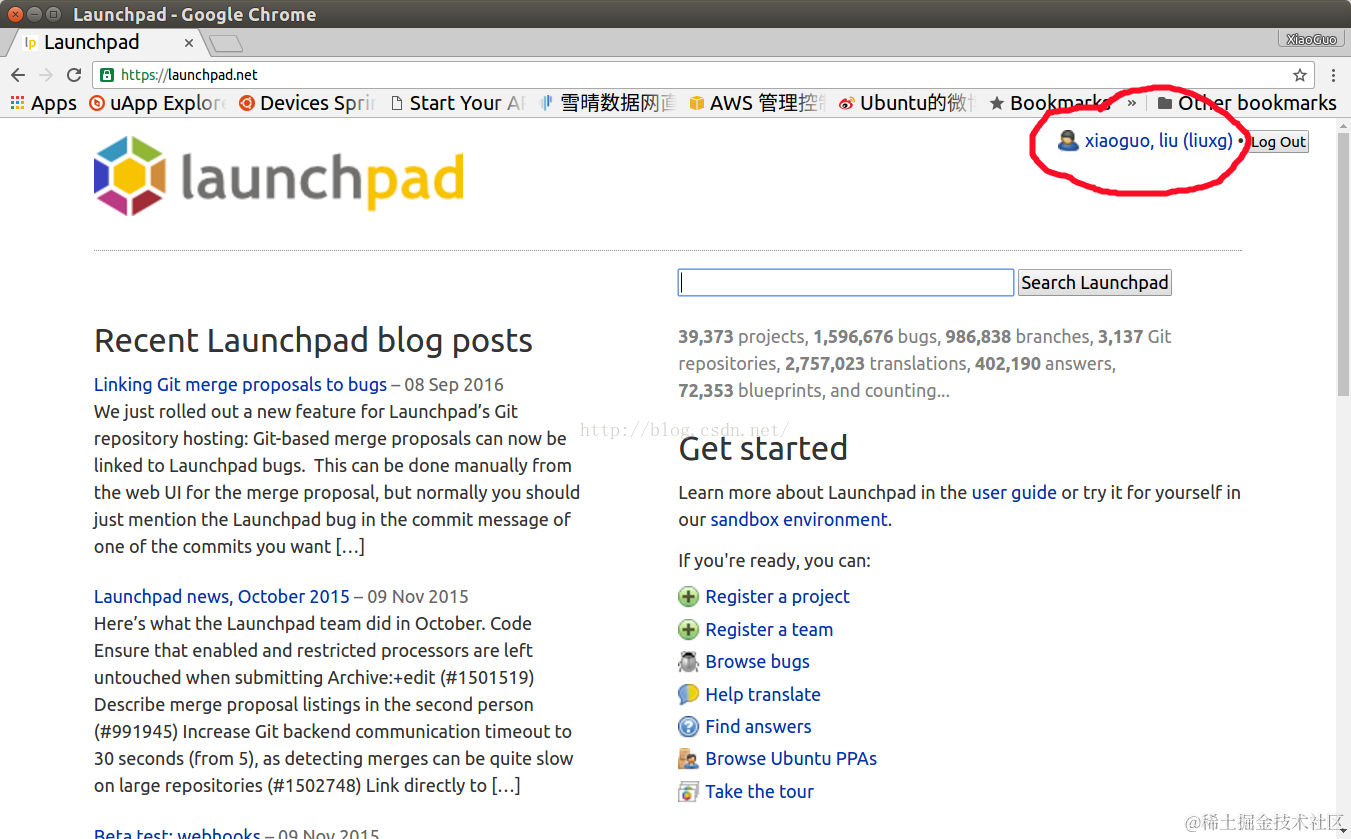
Task: Open the 雪晴数据网 bookmark
Action: [x=607, y=103]
